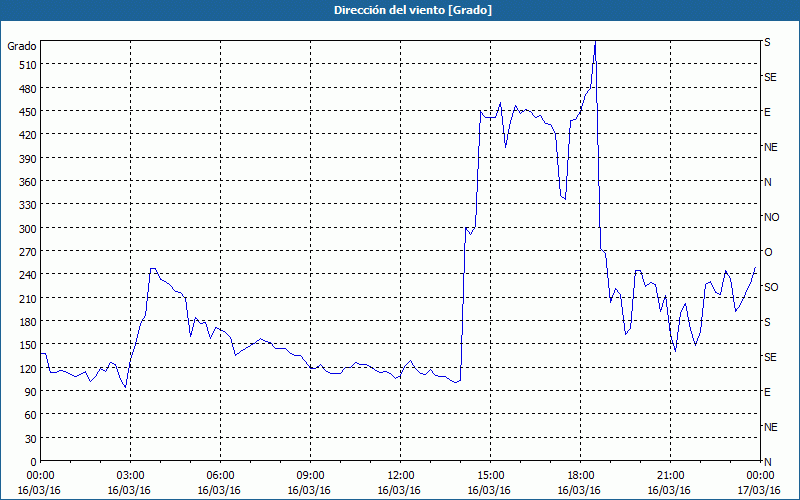Pick the 360 y-axis value
The image size is (800, 500).
click(28, 182)
